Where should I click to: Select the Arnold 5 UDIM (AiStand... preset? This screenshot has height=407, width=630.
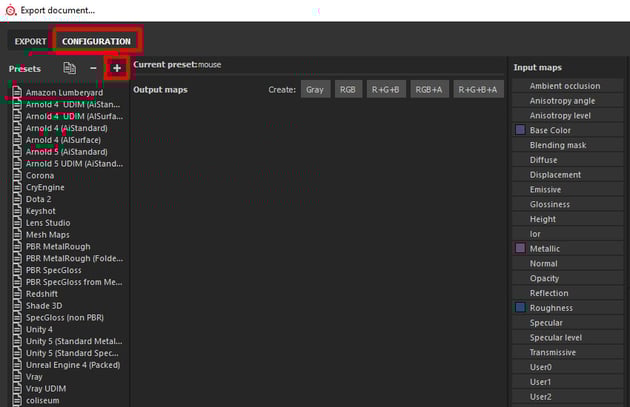tap(74, 164)
